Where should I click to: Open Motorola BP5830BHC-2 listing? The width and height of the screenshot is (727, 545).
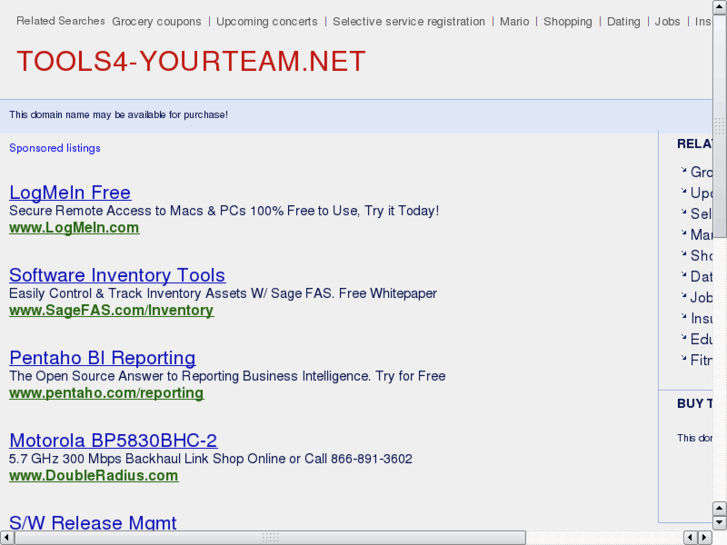113,440
